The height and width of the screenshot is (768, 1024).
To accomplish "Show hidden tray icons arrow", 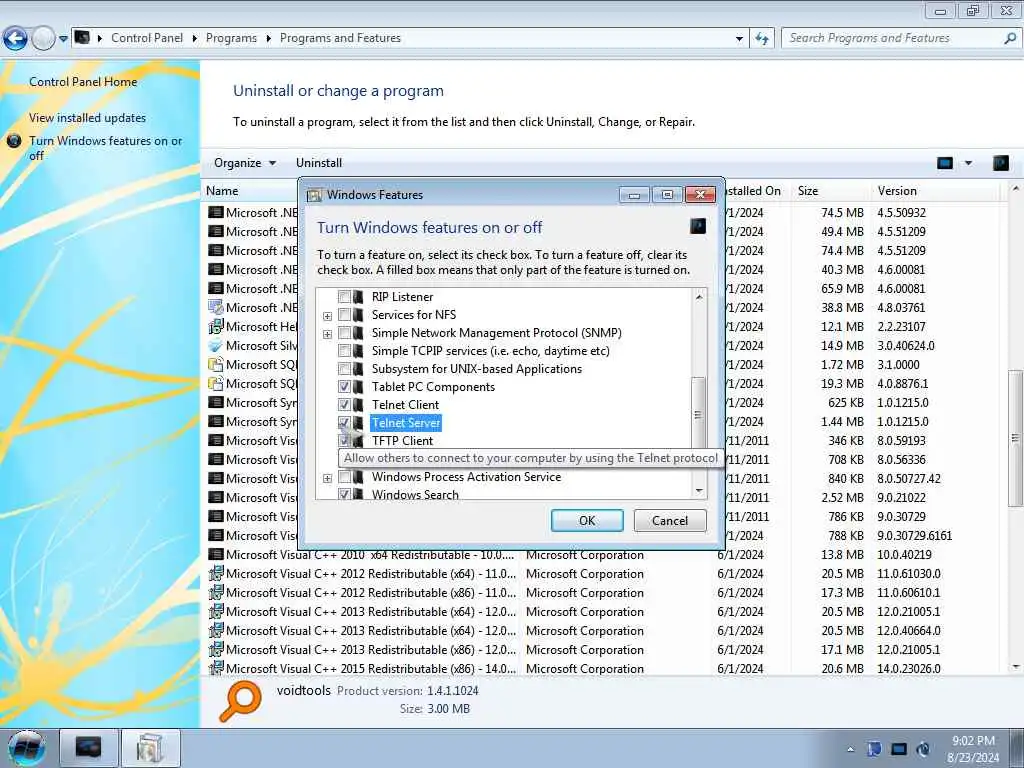I will [850, 749].
